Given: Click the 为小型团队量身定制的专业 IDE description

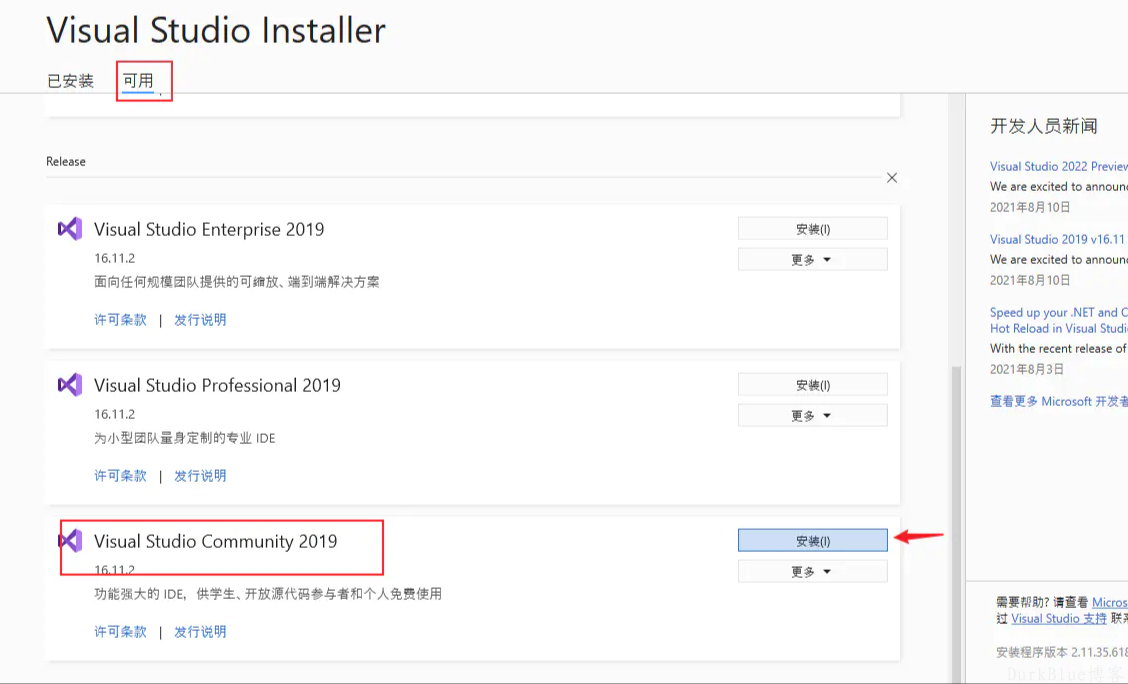Looking at the screenshot, I should point(185,438).
